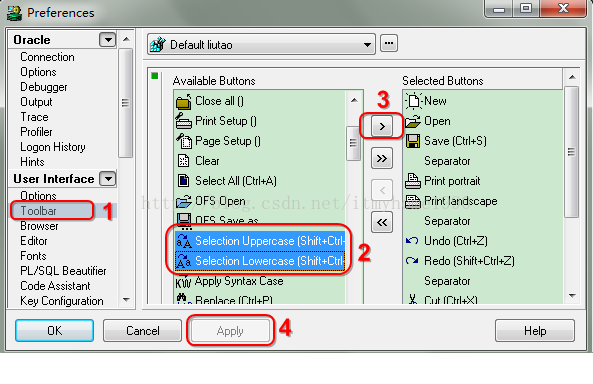This screenshot has height=384, width=593.
Task: Click the Save floppy disk icon
Action: 413,141
